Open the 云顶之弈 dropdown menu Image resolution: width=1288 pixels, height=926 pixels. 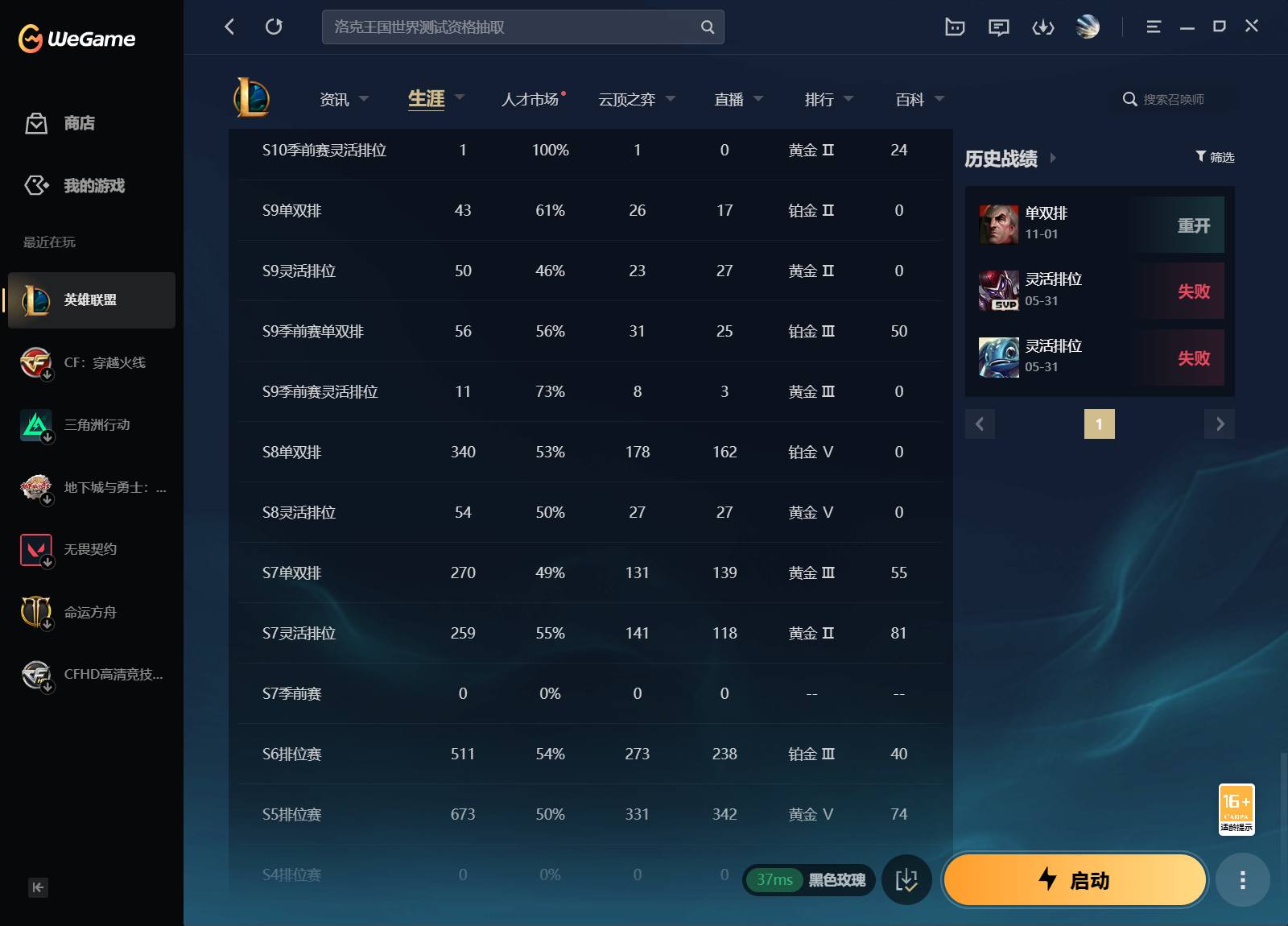[637, 99]
